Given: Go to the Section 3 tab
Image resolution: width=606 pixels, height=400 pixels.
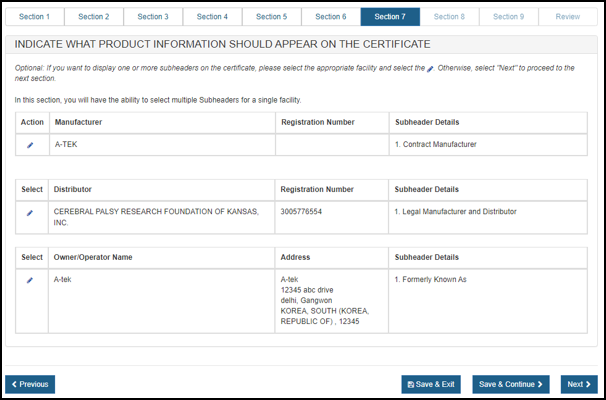Looking at the screenshot, I should click(153, 17).
